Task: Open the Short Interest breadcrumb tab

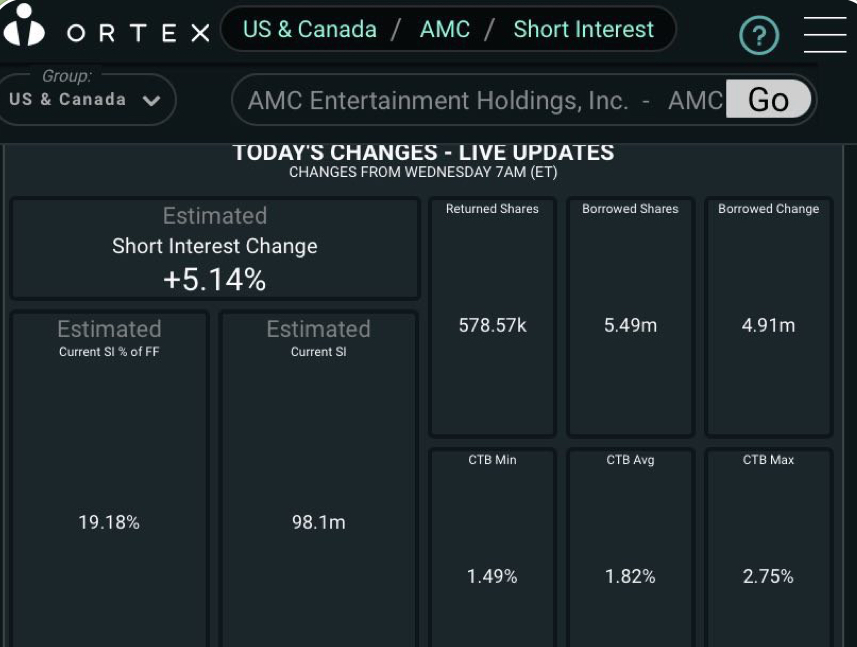Action: [583, 29]
